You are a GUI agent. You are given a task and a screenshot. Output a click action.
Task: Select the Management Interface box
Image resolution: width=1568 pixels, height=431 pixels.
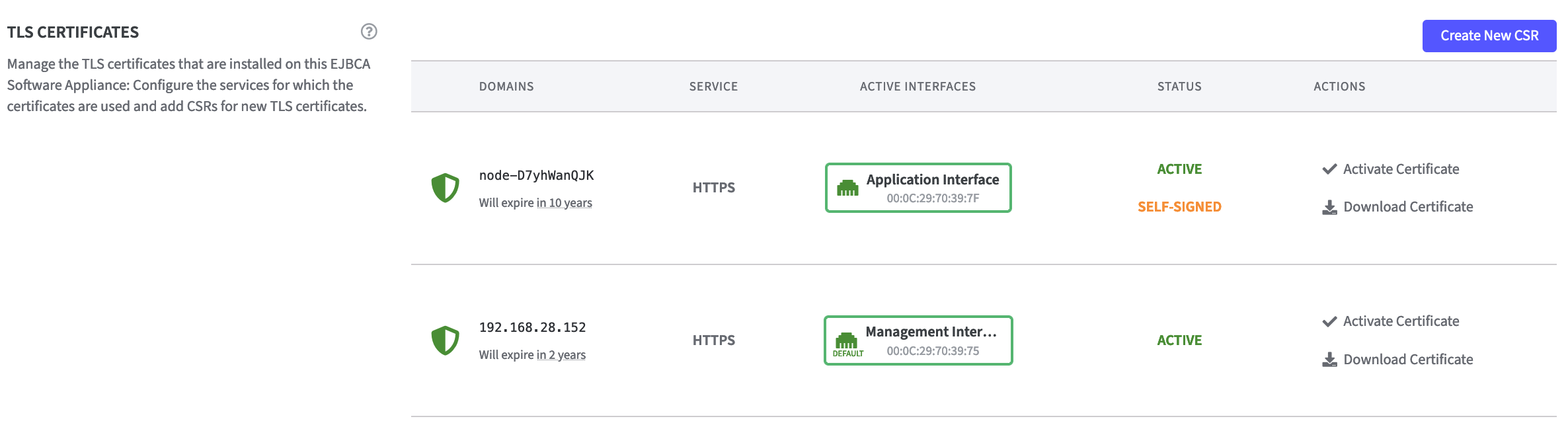tap(918, 340)
